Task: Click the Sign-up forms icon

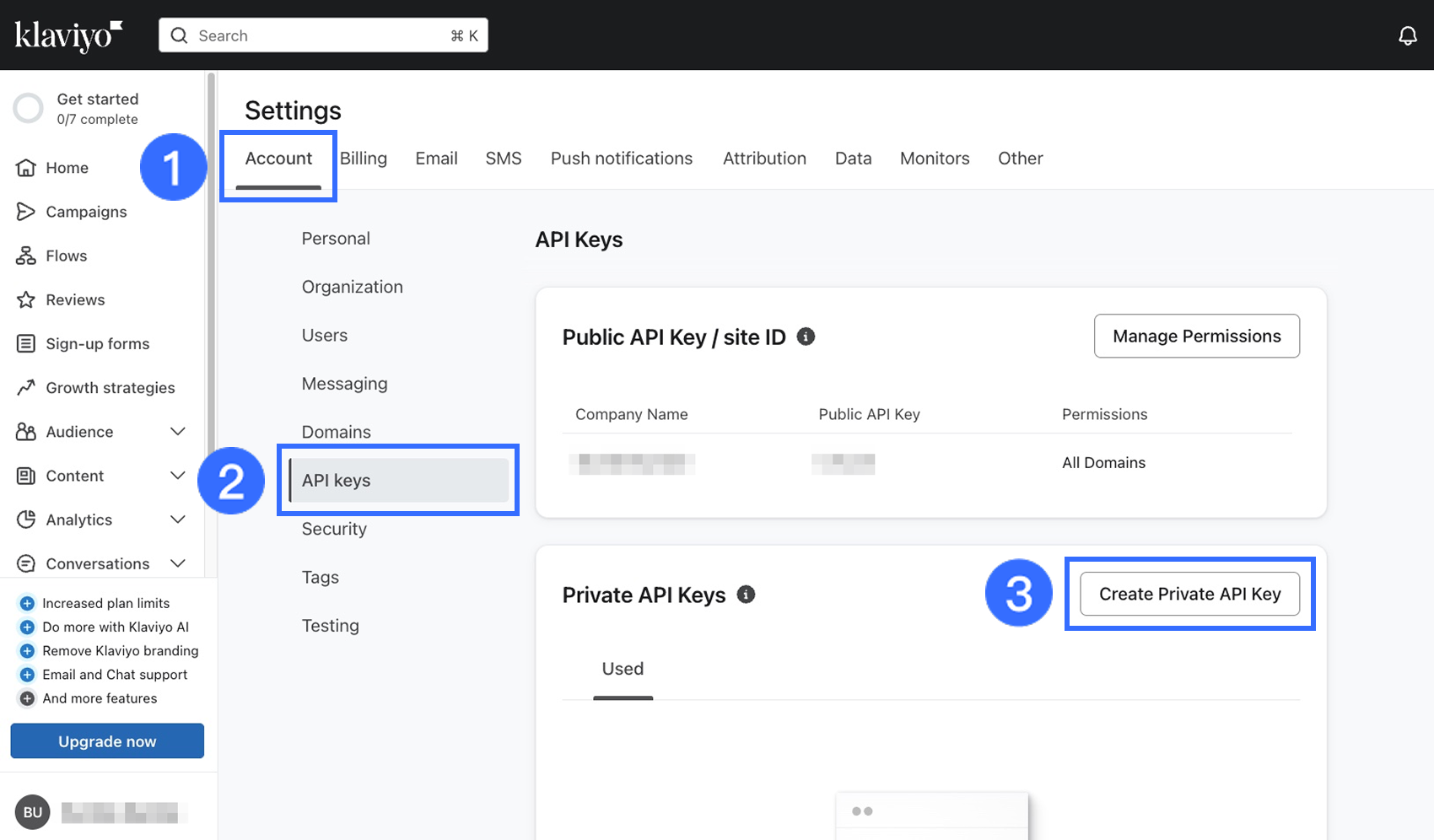Action: [x=26, y=343]
